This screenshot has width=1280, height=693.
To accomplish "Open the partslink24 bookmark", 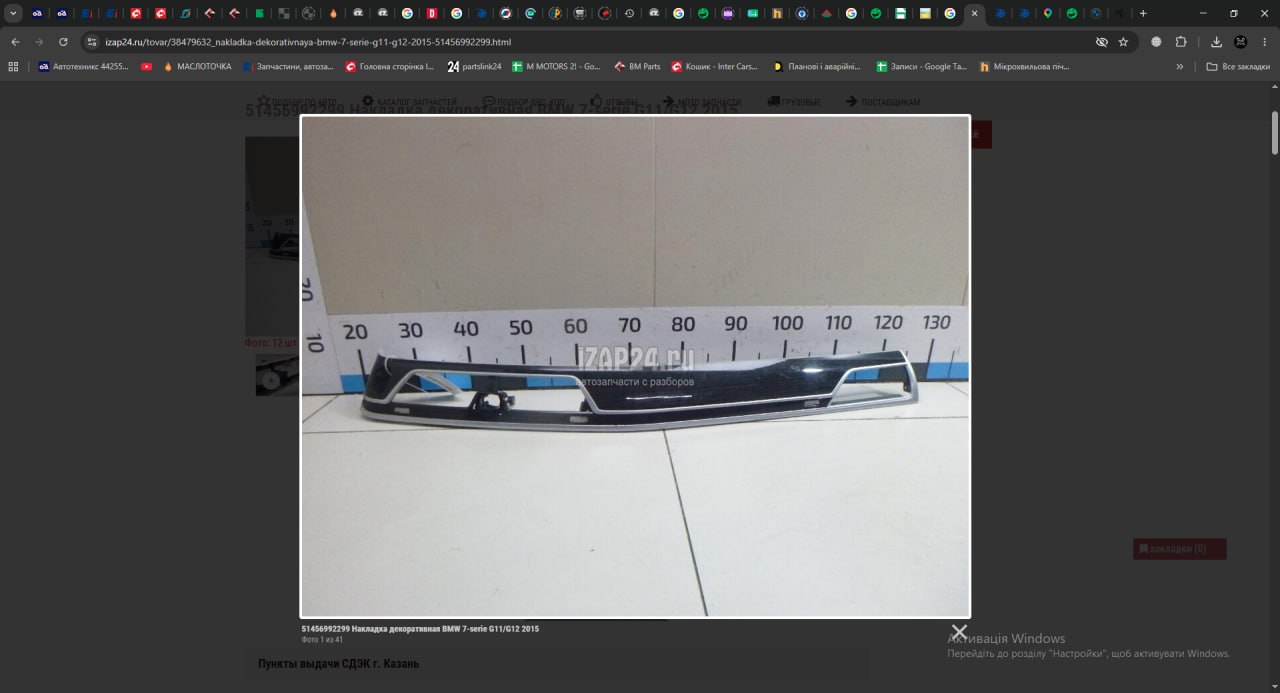I will coord(474,66).
